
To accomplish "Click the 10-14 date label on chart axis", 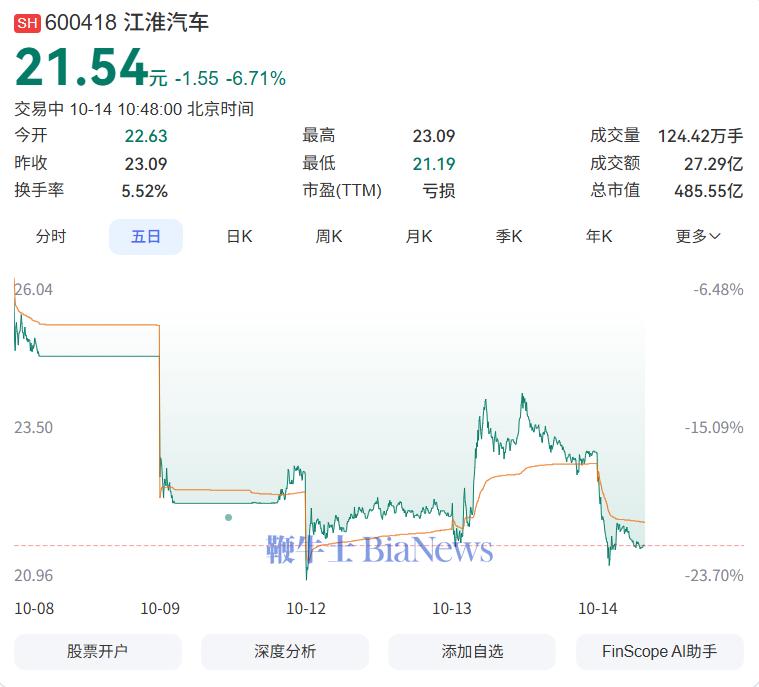I will [x=598, y=608].
